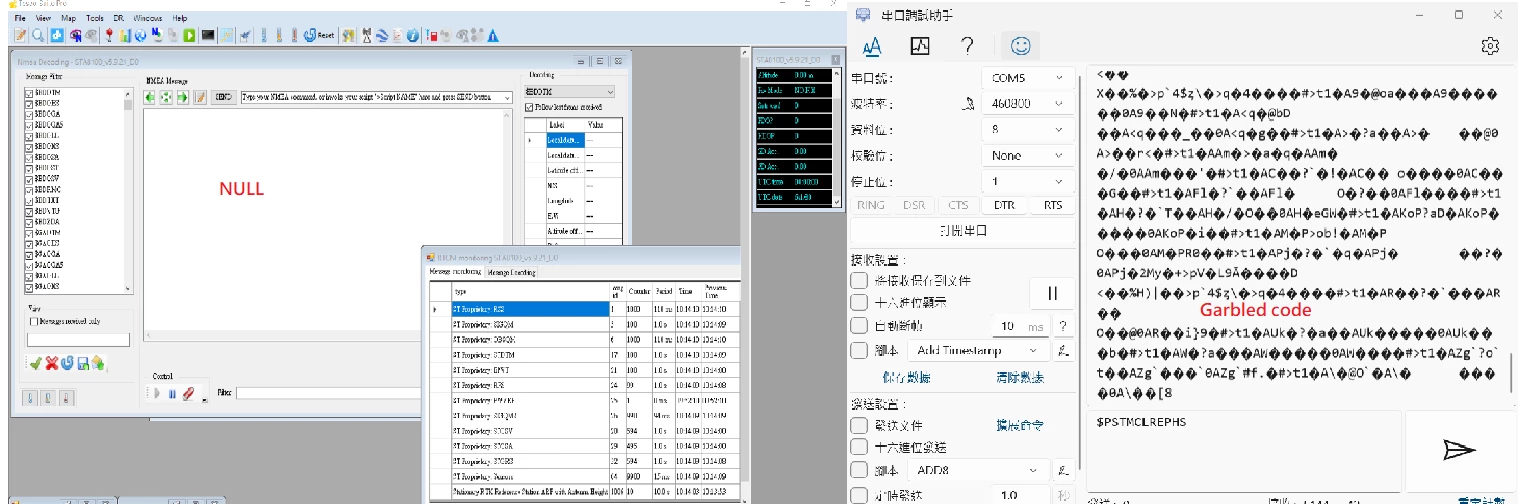The image size is (1518, 504).
Task: Click the waveform chart icon in serial assistant
Action: point(920,45)
